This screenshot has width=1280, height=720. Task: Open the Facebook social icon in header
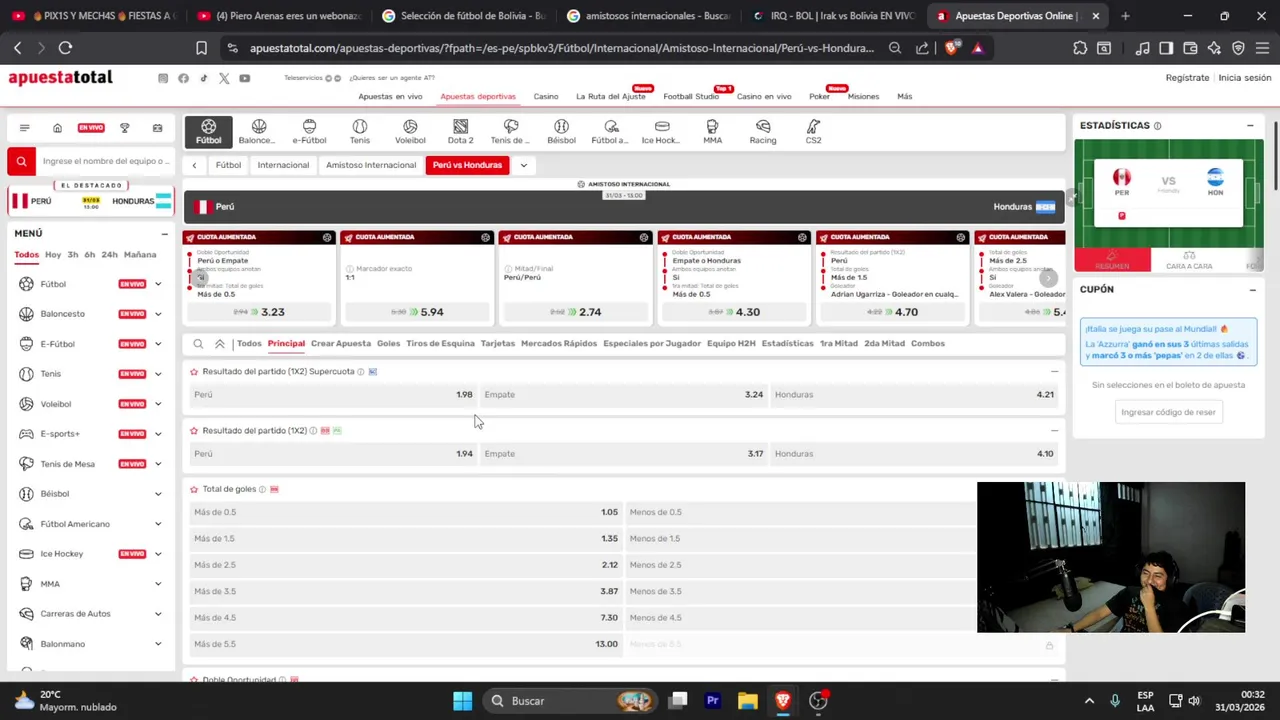click(x=183, y=78)
